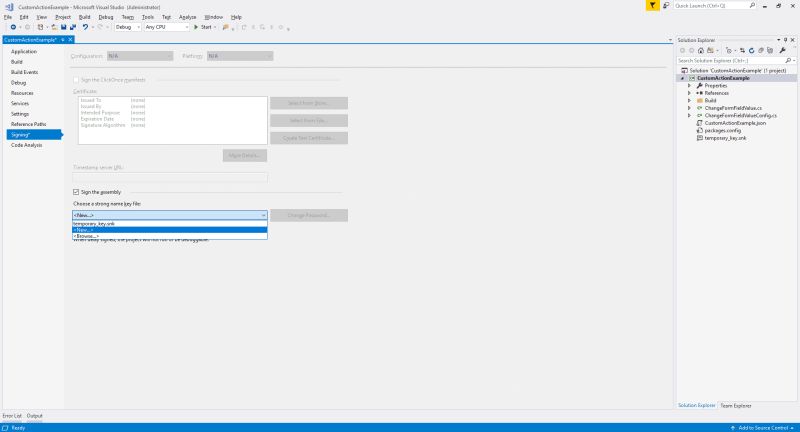The image size is (800, 432).
Task: Expand ChangeFormFieldValueConfig.cs node
Action: (689, 116)
